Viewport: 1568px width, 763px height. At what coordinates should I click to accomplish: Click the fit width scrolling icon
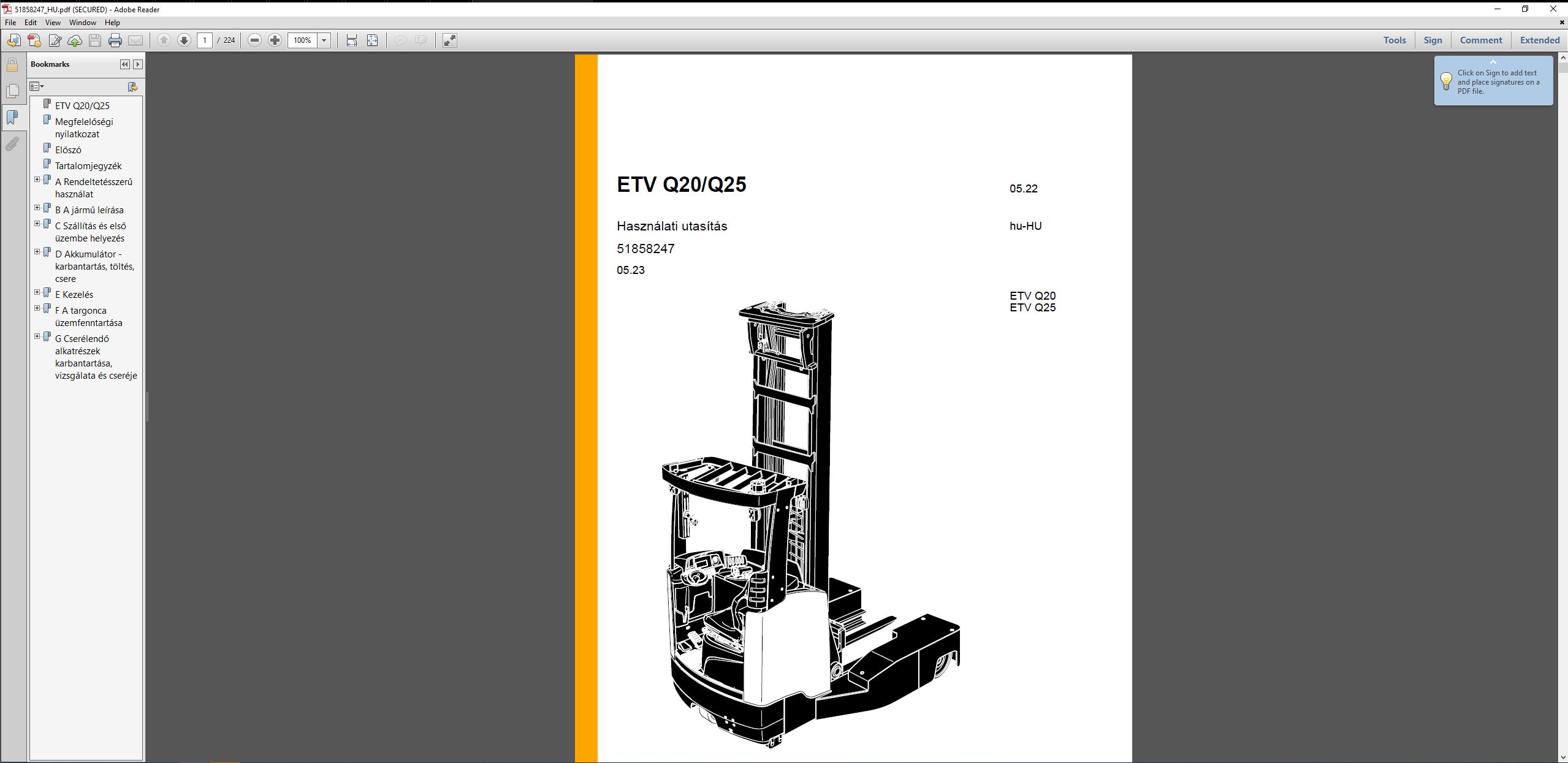(352, 40)
